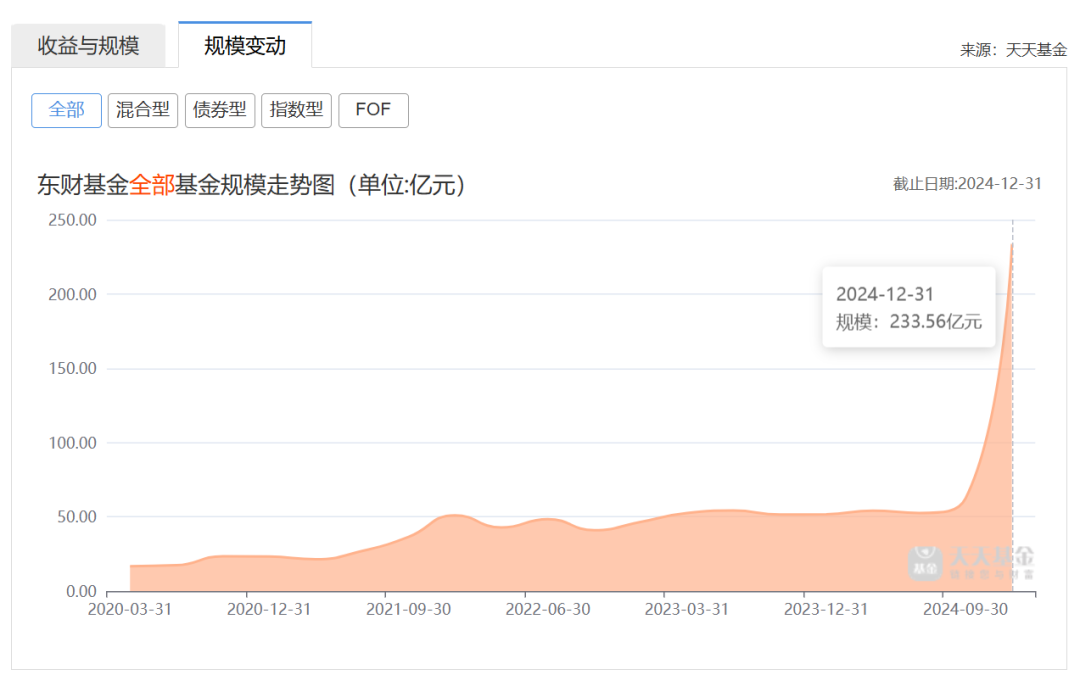Click the 100.00 y-axis label
The image size is (1080, 675).
coord(72,443)
